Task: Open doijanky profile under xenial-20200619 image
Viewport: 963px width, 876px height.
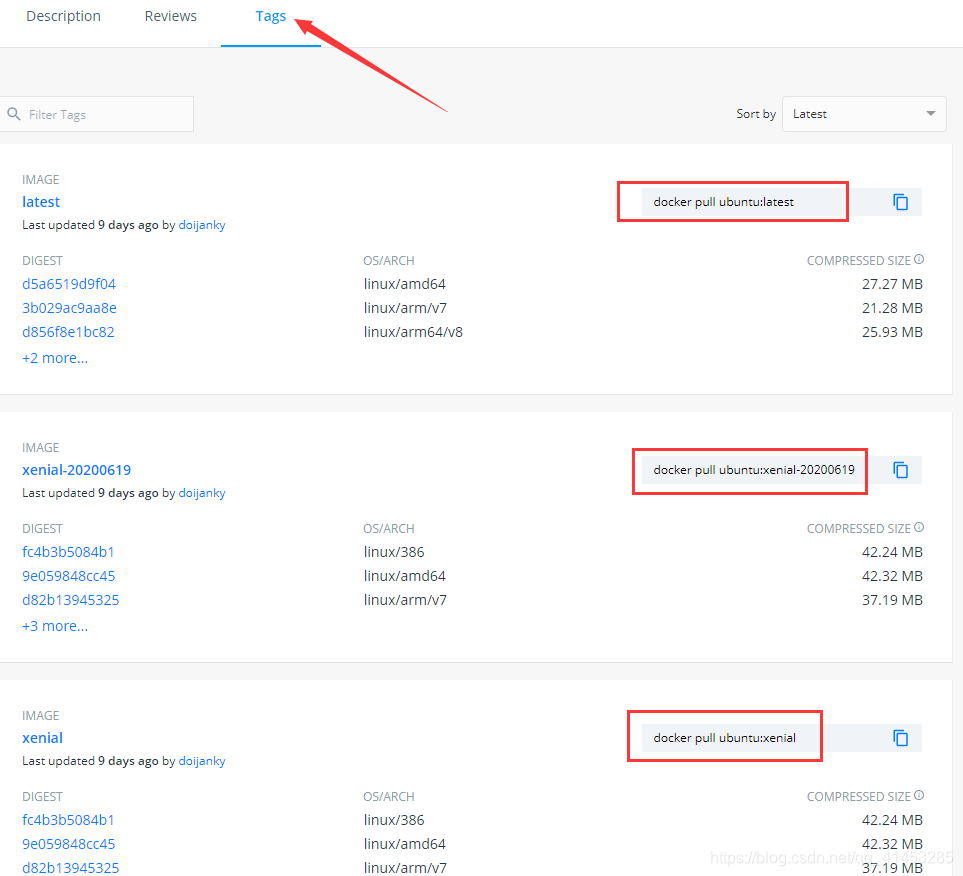Action: tap(202, 493)
